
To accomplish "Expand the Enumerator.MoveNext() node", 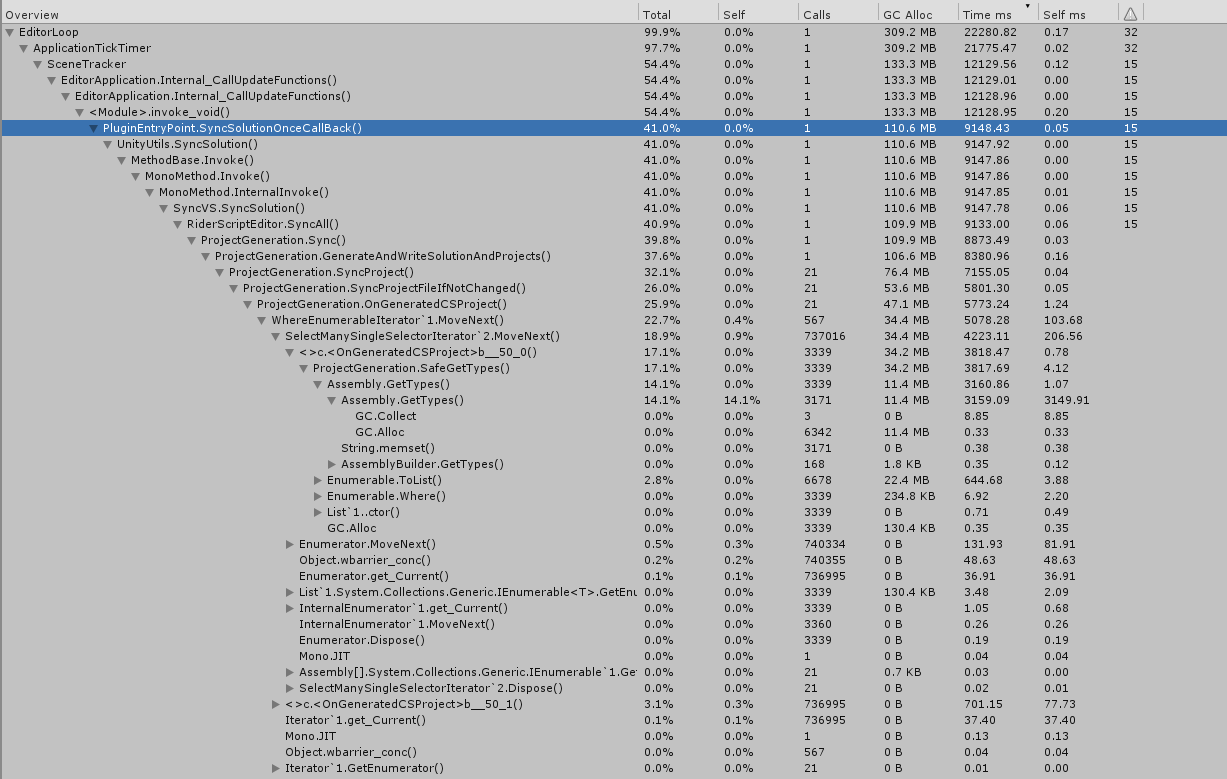I will 290,544.
